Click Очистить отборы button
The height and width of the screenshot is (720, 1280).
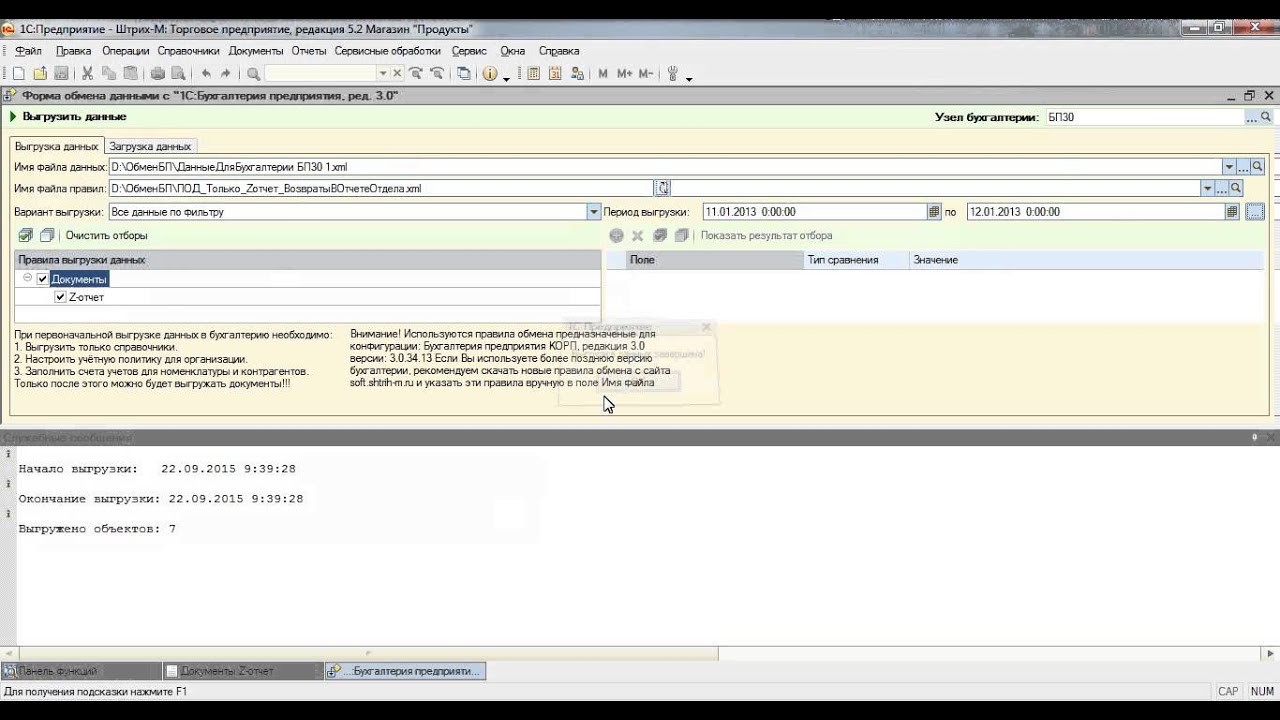[x=106, y=236]
